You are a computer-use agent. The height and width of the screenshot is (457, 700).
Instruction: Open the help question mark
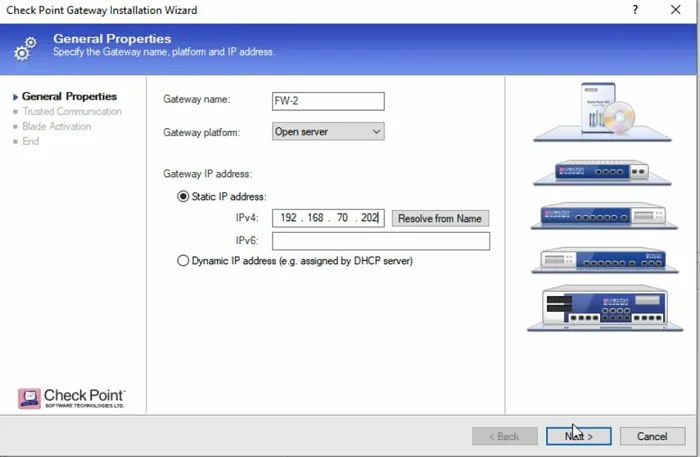pos(635,10)
